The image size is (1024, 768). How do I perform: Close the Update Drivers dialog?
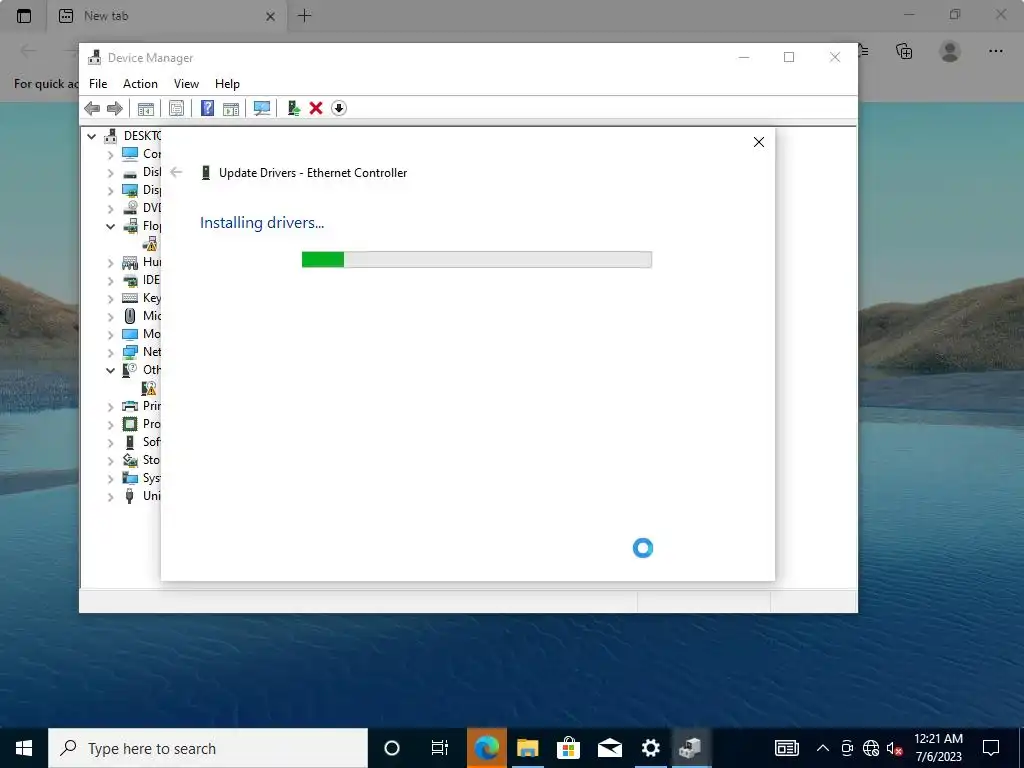pos(759,142)
